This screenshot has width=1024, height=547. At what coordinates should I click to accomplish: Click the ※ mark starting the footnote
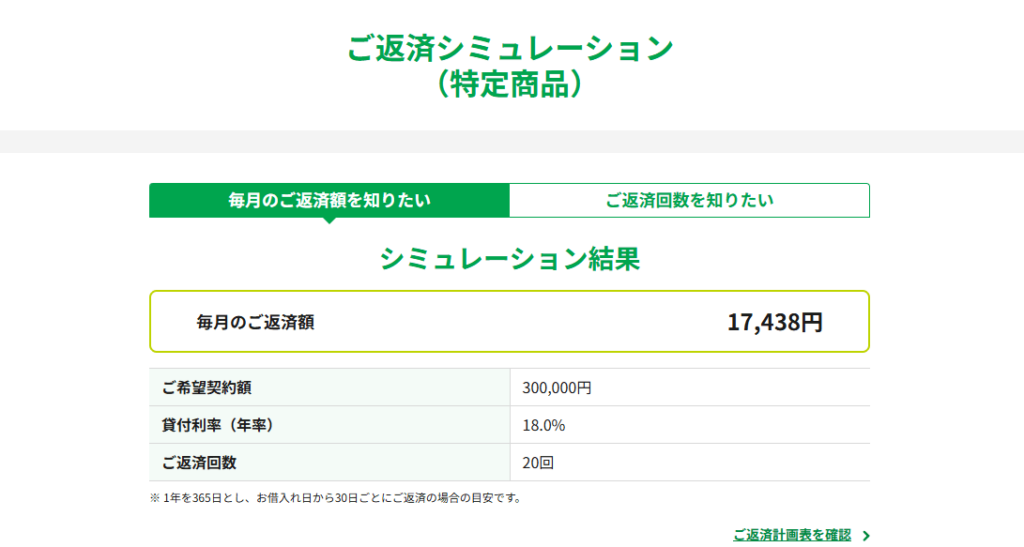pyautogui.click(x=155, y=497)
